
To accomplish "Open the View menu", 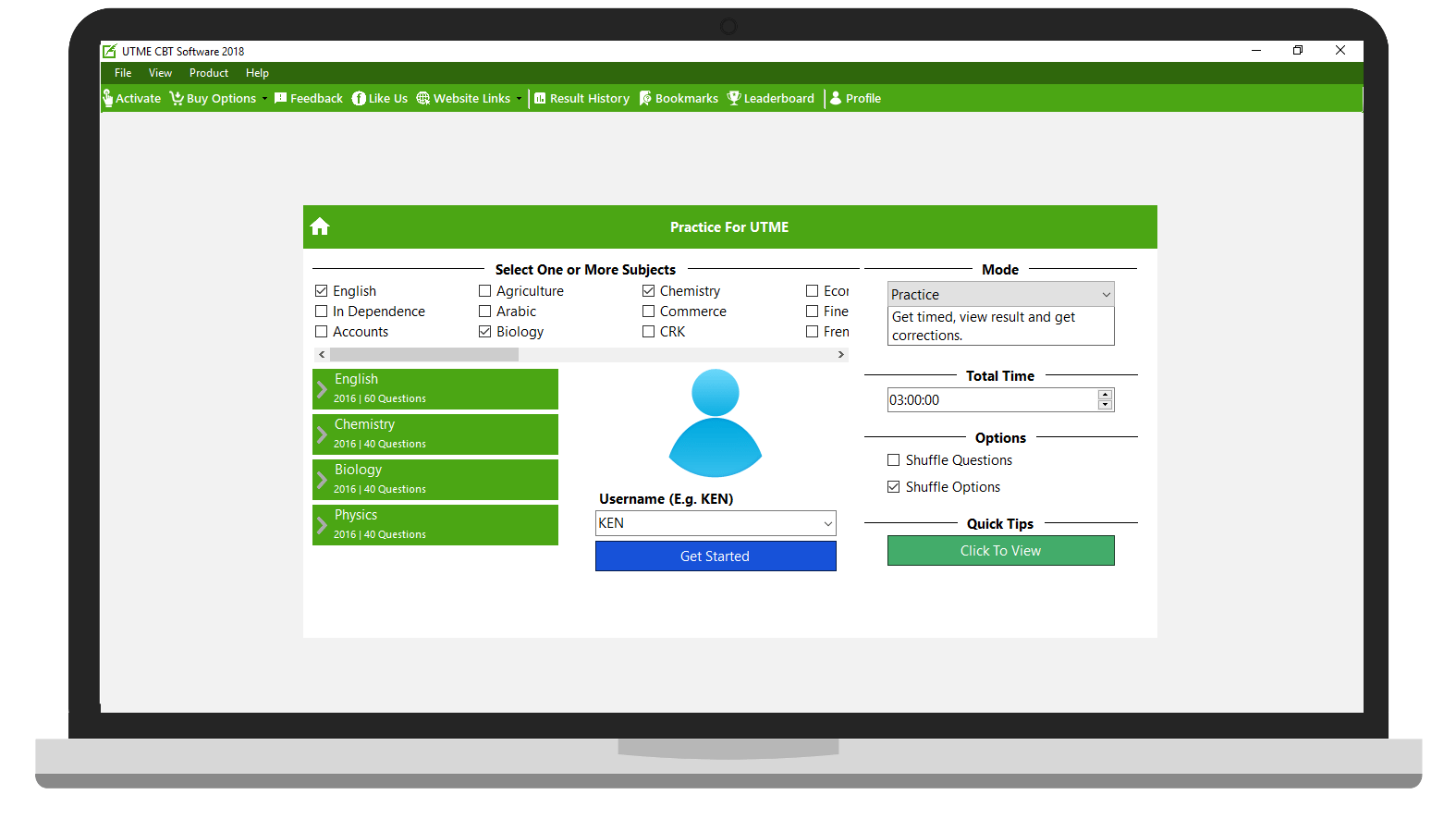I will [x=160, y=73].
